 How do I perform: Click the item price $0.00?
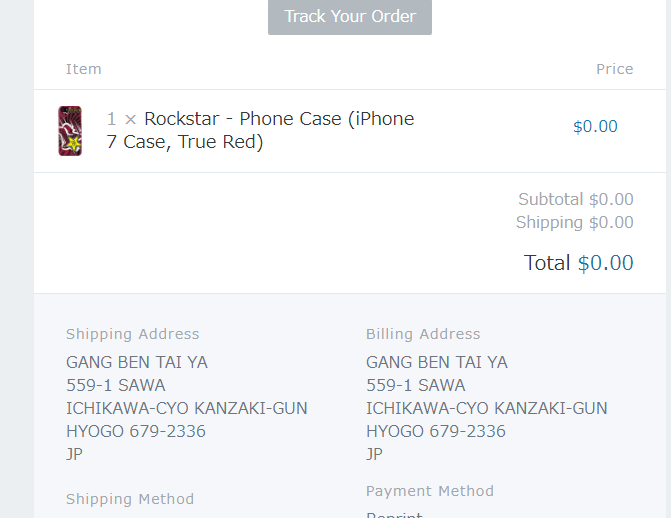pos(595,126)
